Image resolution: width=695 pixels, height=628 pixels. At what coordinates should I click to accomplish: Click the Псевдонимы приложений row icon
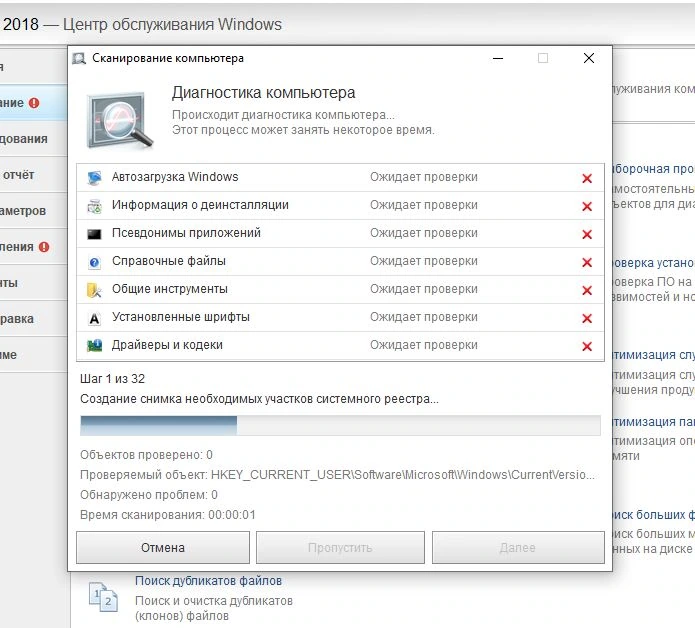pos(94,234)
